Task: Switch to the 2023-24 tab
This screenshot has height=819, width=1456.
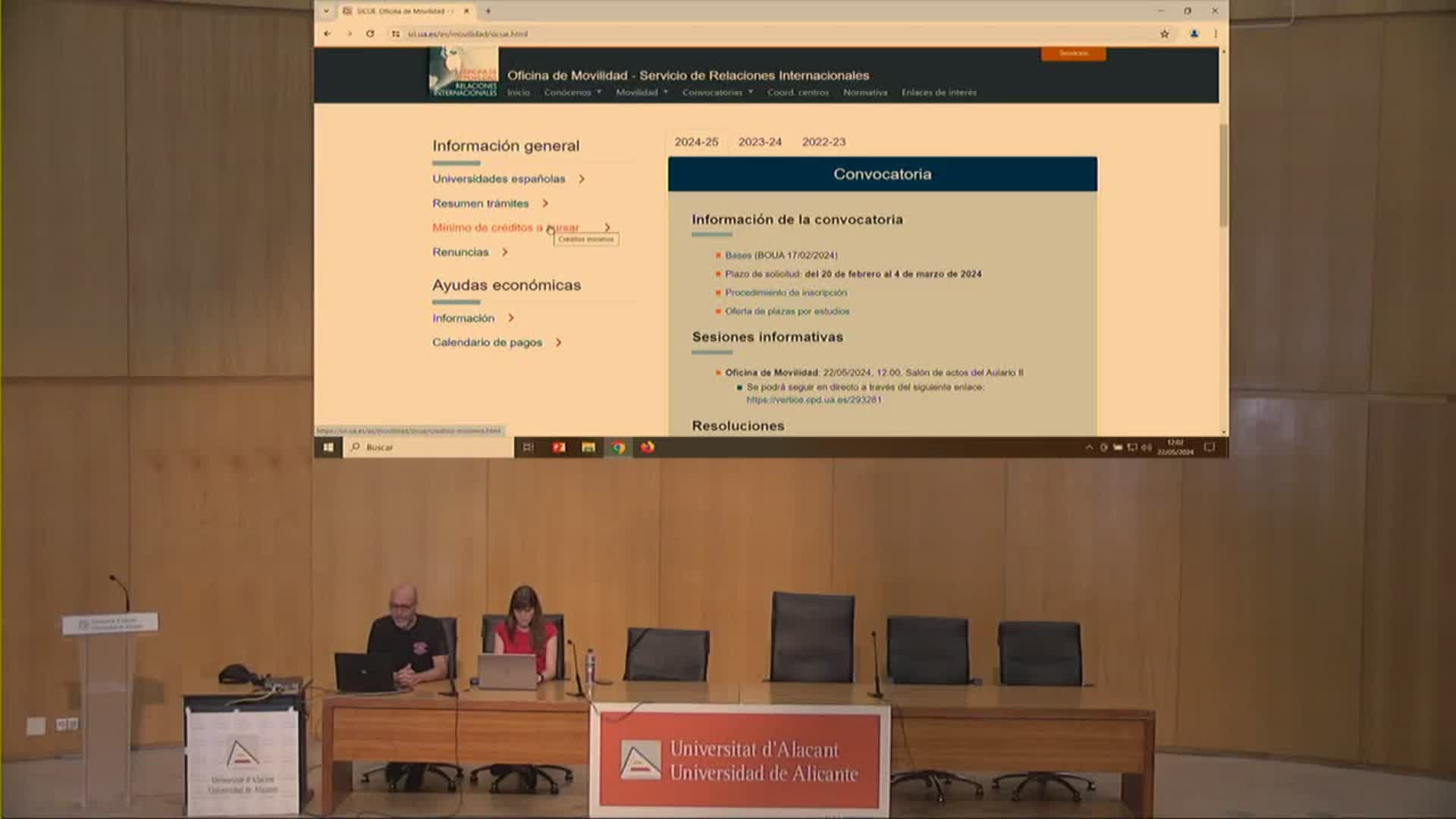Action: [760, 142]
